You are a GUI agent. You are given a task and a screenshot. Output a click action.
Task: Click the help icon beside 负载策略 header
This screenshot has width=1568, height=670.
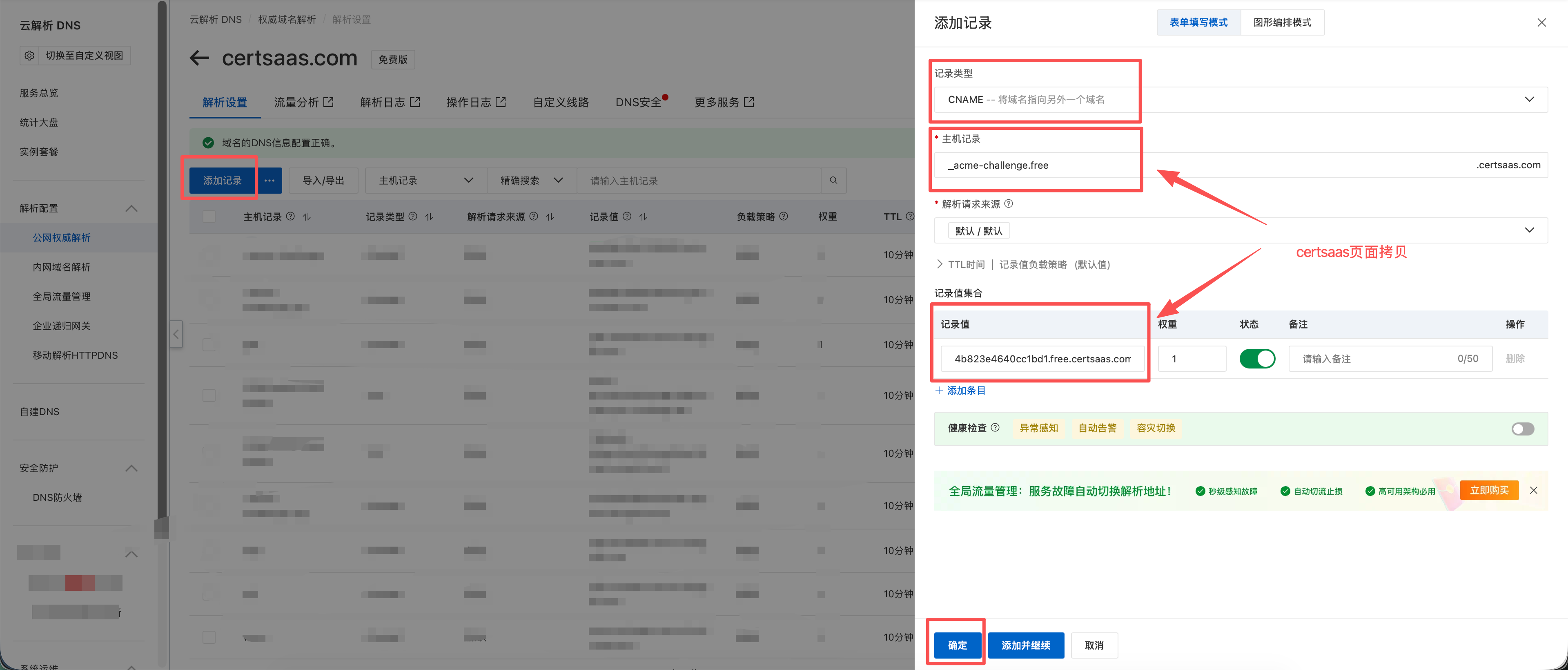coord(784,216)
